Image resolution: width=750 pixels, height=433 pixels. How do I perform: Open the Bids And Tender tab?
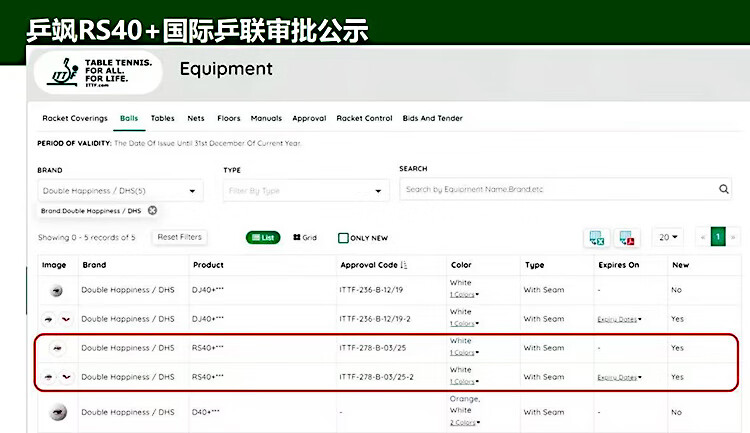[x=432, y=118]
